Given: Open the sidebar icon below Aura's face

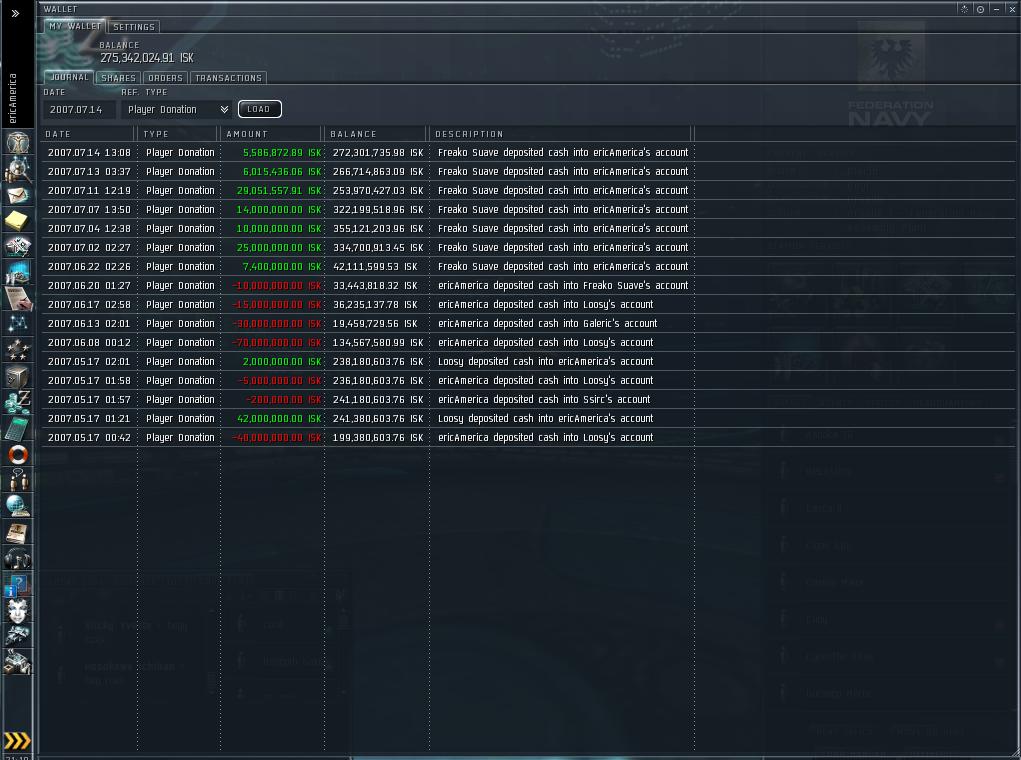Looking at the screenshot, I should click(x=18, y=636).
